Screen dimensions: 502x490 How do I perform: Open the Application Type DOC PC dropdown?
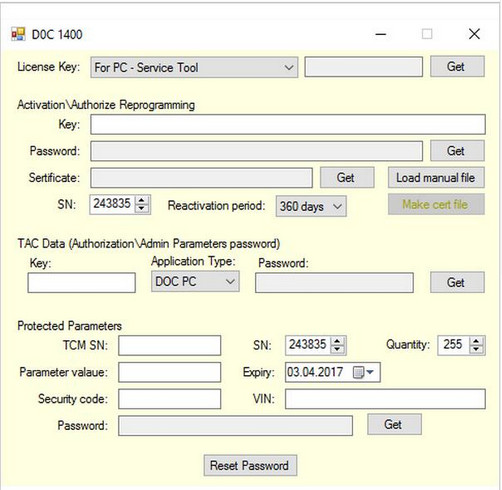pyautogui.click(x=195, y=282)
